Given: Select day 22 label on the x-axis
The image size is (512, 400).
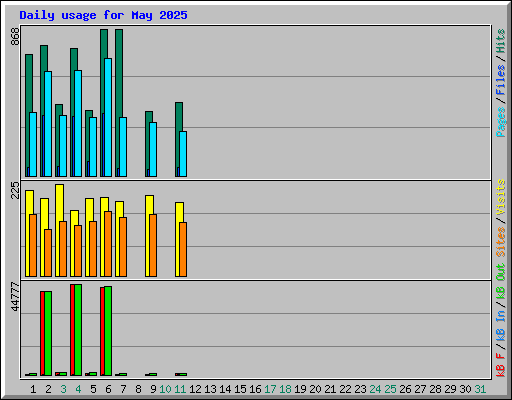Looking at the screenshot, I should (x=345, y=389).
